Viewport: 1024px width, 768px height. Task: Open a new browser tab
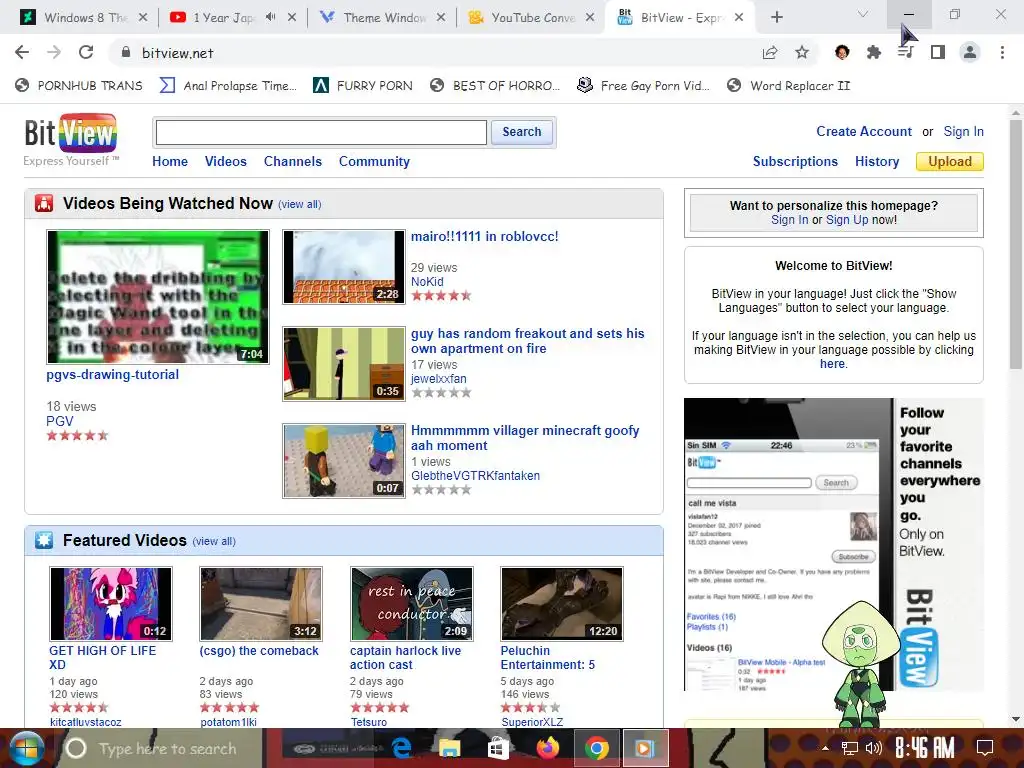776,18
